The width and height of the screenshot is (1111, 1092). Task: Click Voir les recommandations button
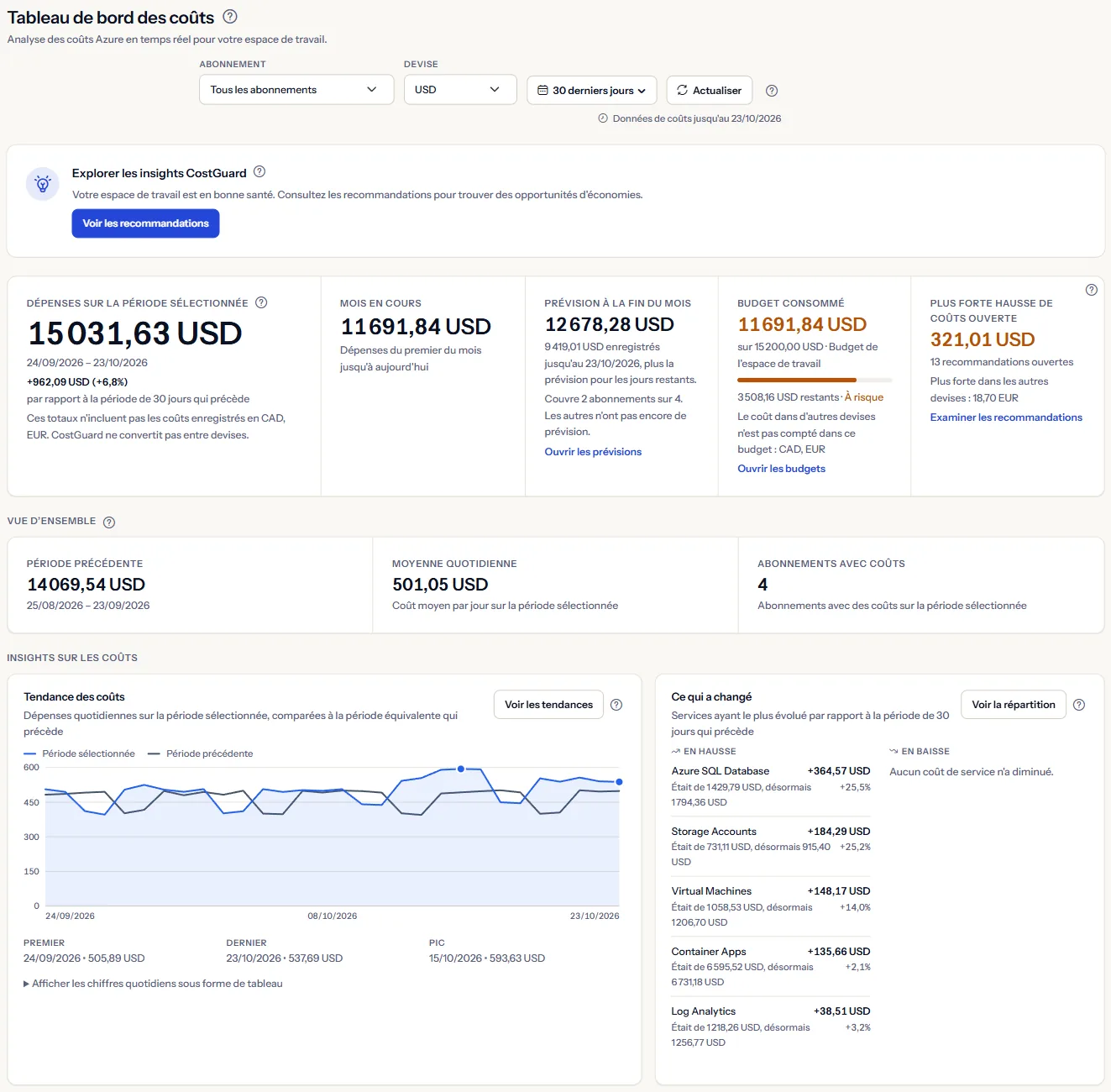[x=145, y=223]
